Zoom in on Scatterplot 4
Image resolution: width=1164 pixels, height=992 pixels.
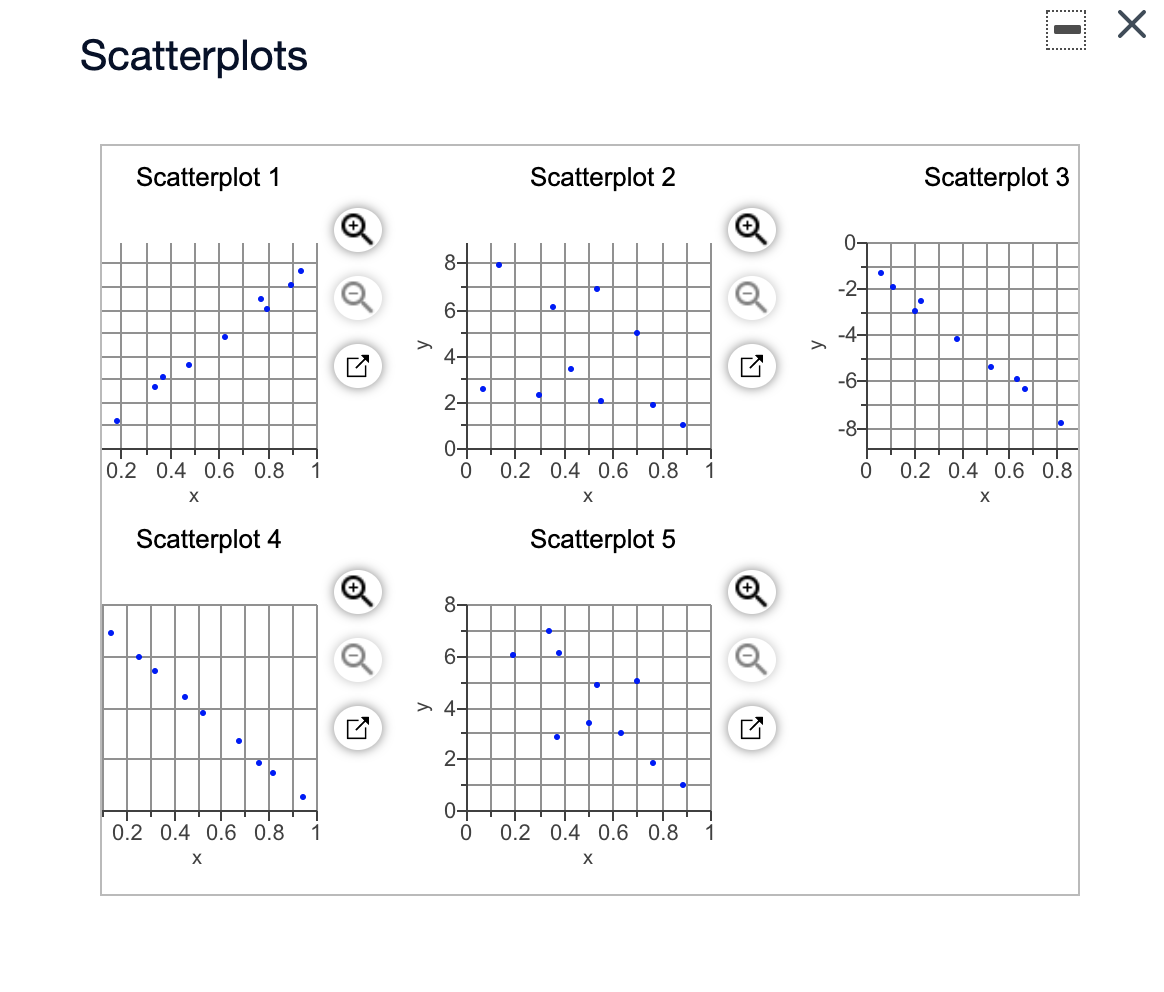pos(357,592)
